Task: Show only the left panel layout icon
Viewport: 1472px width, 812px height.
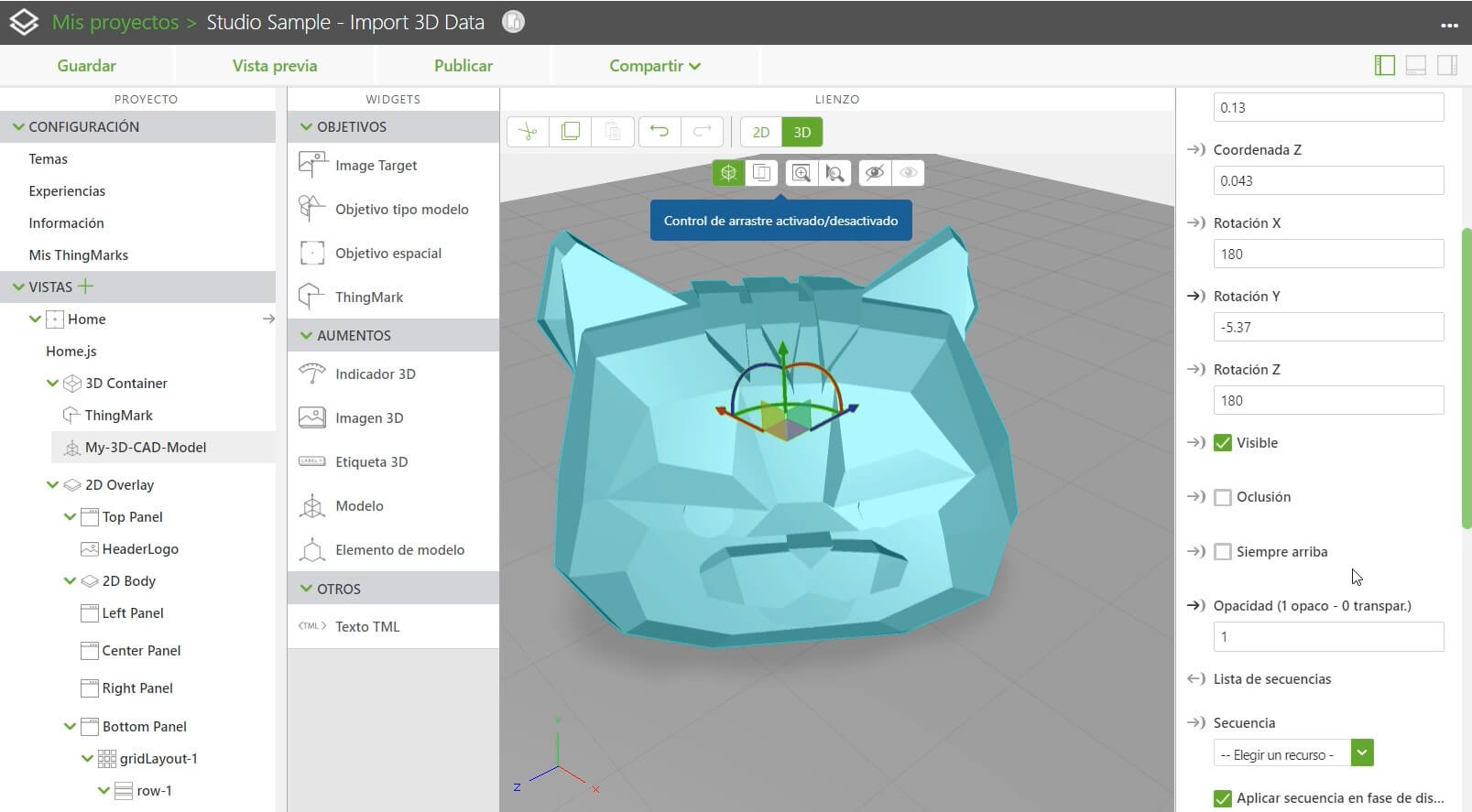Action: click(x=1384, y=65)
